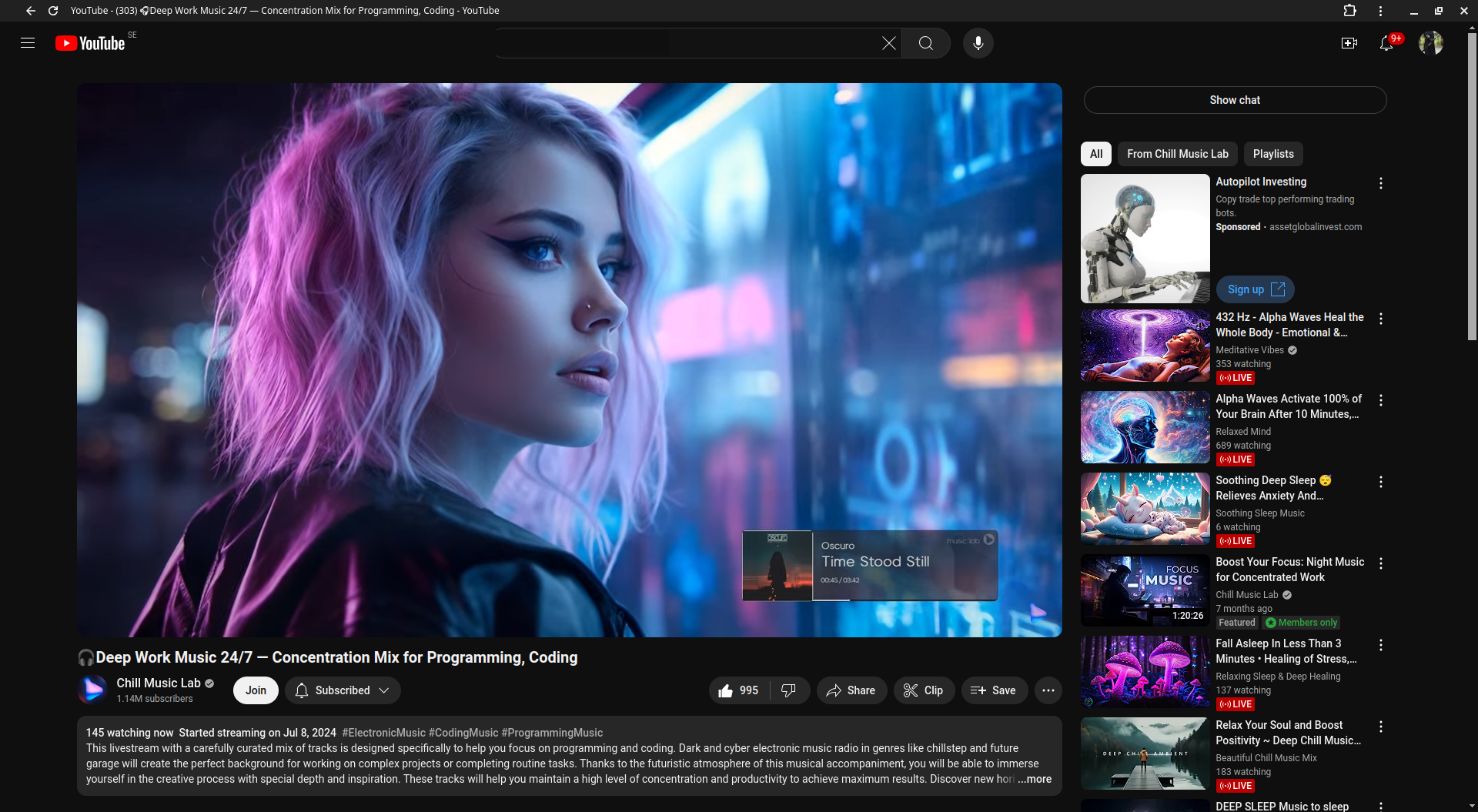This screenshot has height=812, width=1478.
Task: Open browser three-dot menu
Action: (x=1380, y=11)
